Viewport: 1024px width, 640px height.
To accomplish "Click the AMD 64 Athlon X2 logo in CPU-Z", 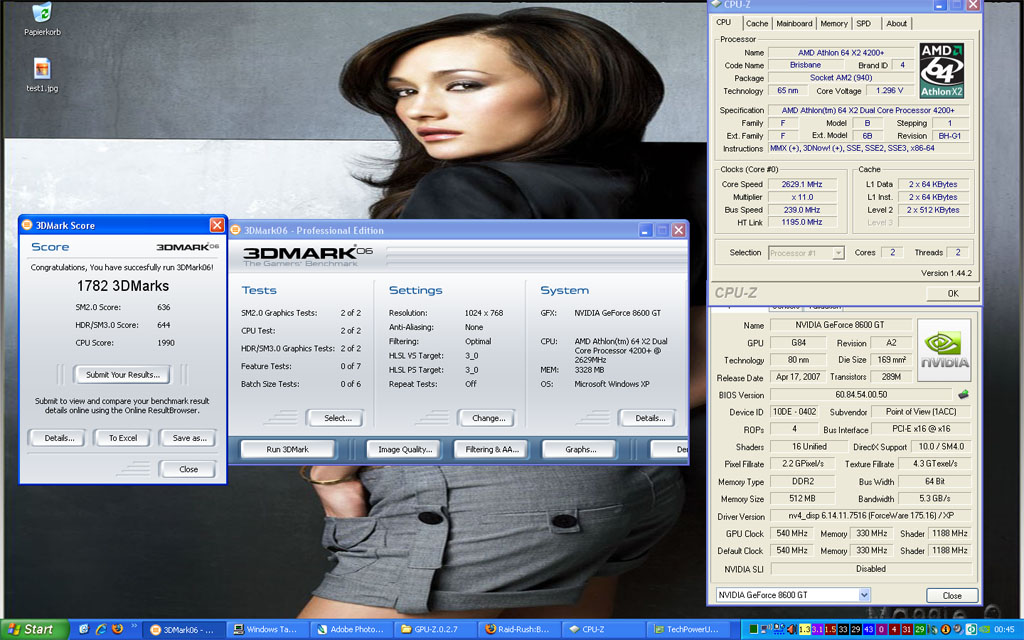I will 942,71.
